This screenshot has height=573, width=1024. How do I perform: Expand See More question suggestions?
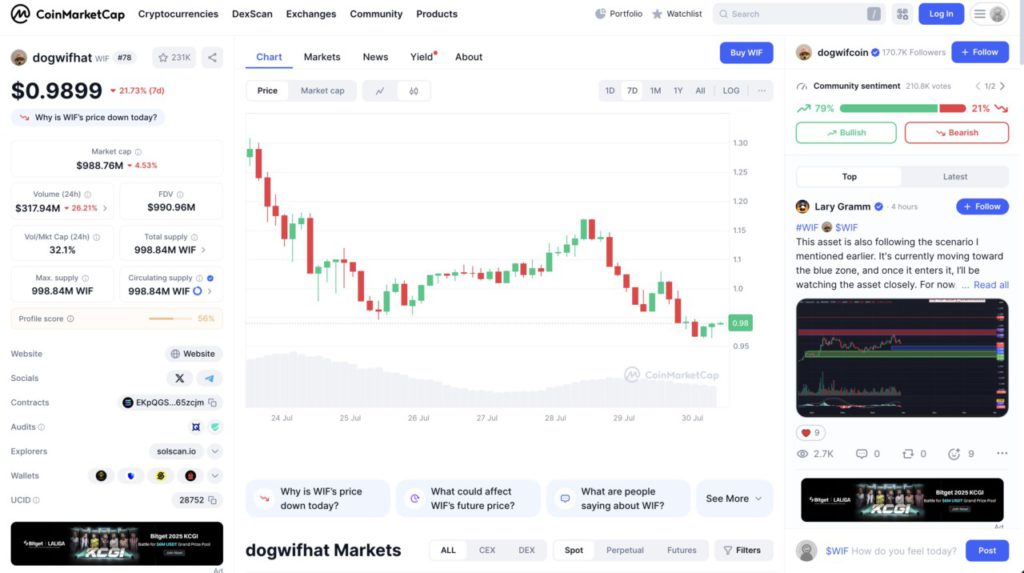pyautogui.click(x=734, y=499)
